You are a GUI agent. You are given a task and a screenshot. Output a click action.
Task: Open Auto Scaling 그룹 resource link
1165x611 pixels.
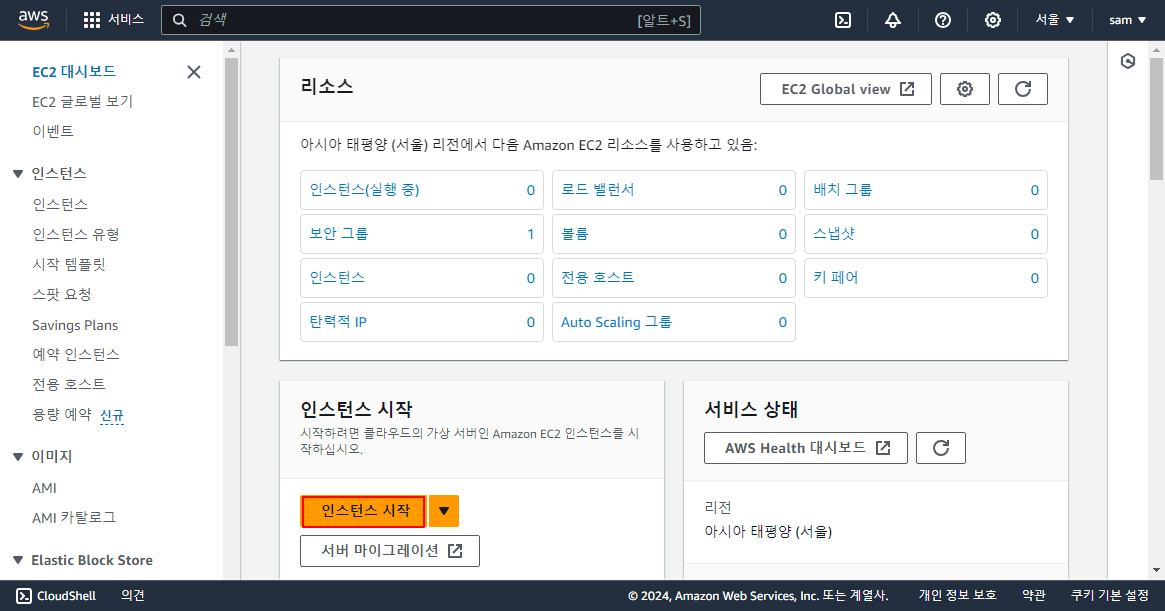coord(616,322)
